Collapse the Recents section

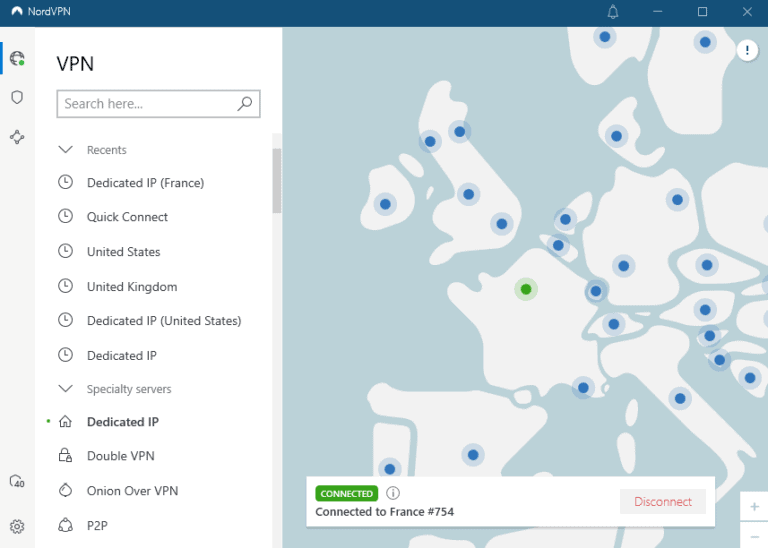point(66,150)
